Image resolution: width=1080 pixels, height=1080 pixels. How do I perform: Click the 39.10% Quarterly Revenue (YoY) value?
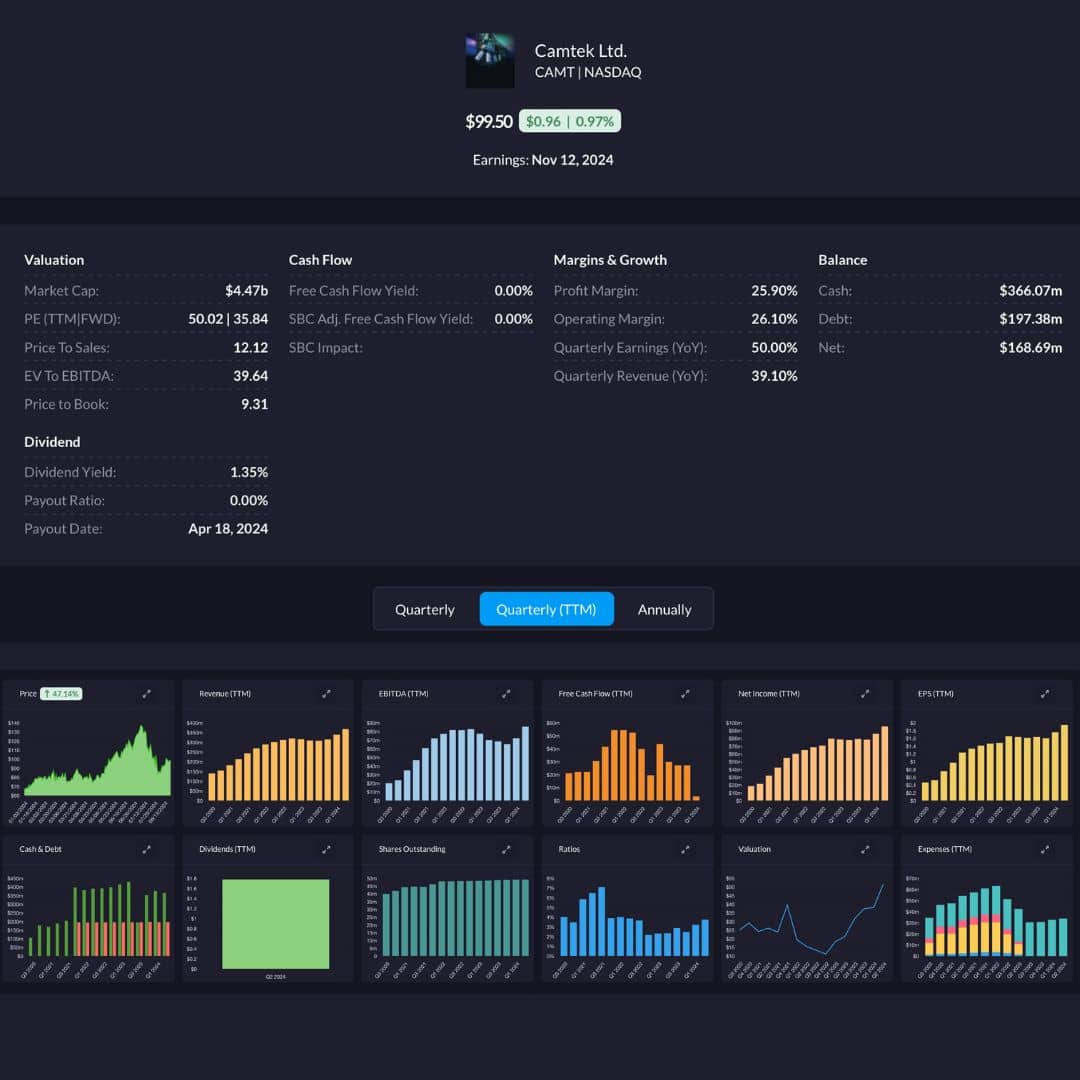[774, 376]
